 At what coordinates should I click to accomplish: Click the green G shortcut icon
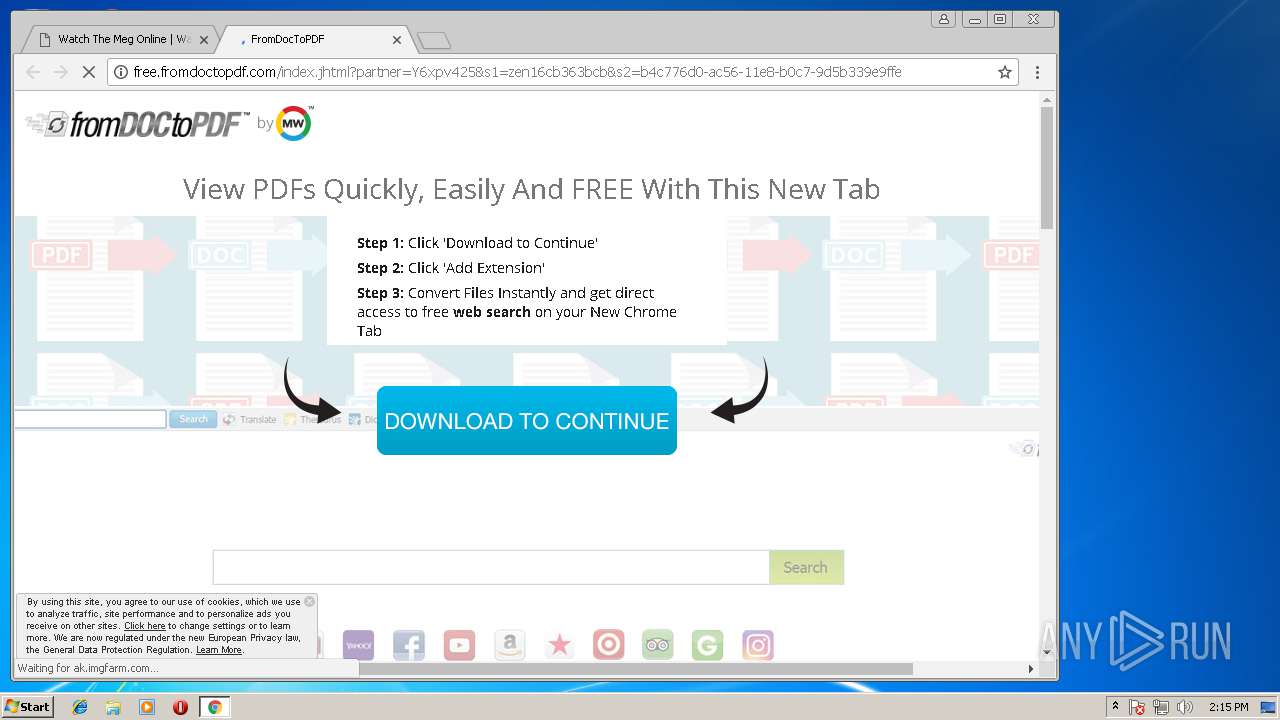click(x=707, y=645)
